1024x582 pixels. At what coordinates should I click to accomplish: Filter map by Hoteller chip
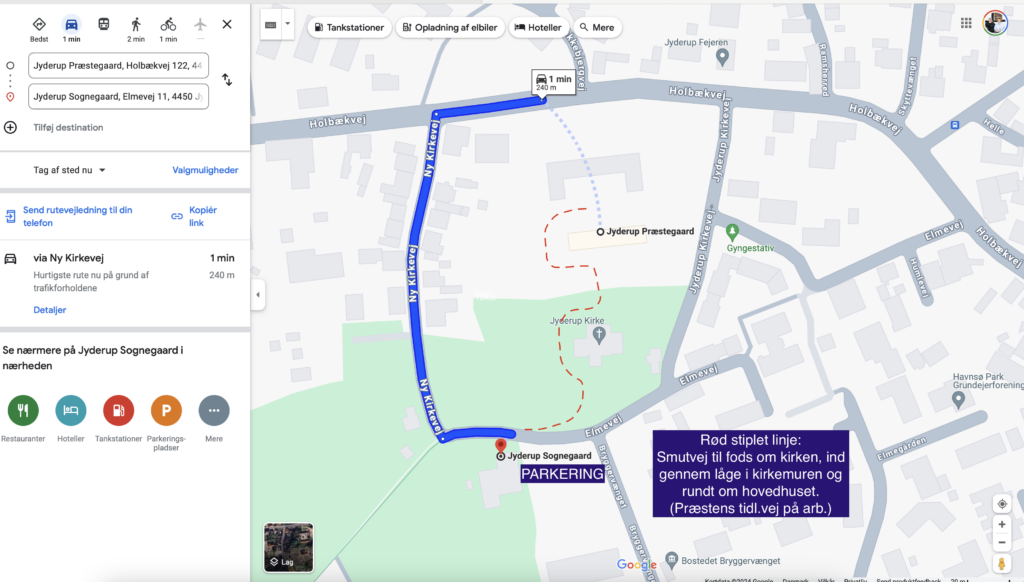coord(538,27)
